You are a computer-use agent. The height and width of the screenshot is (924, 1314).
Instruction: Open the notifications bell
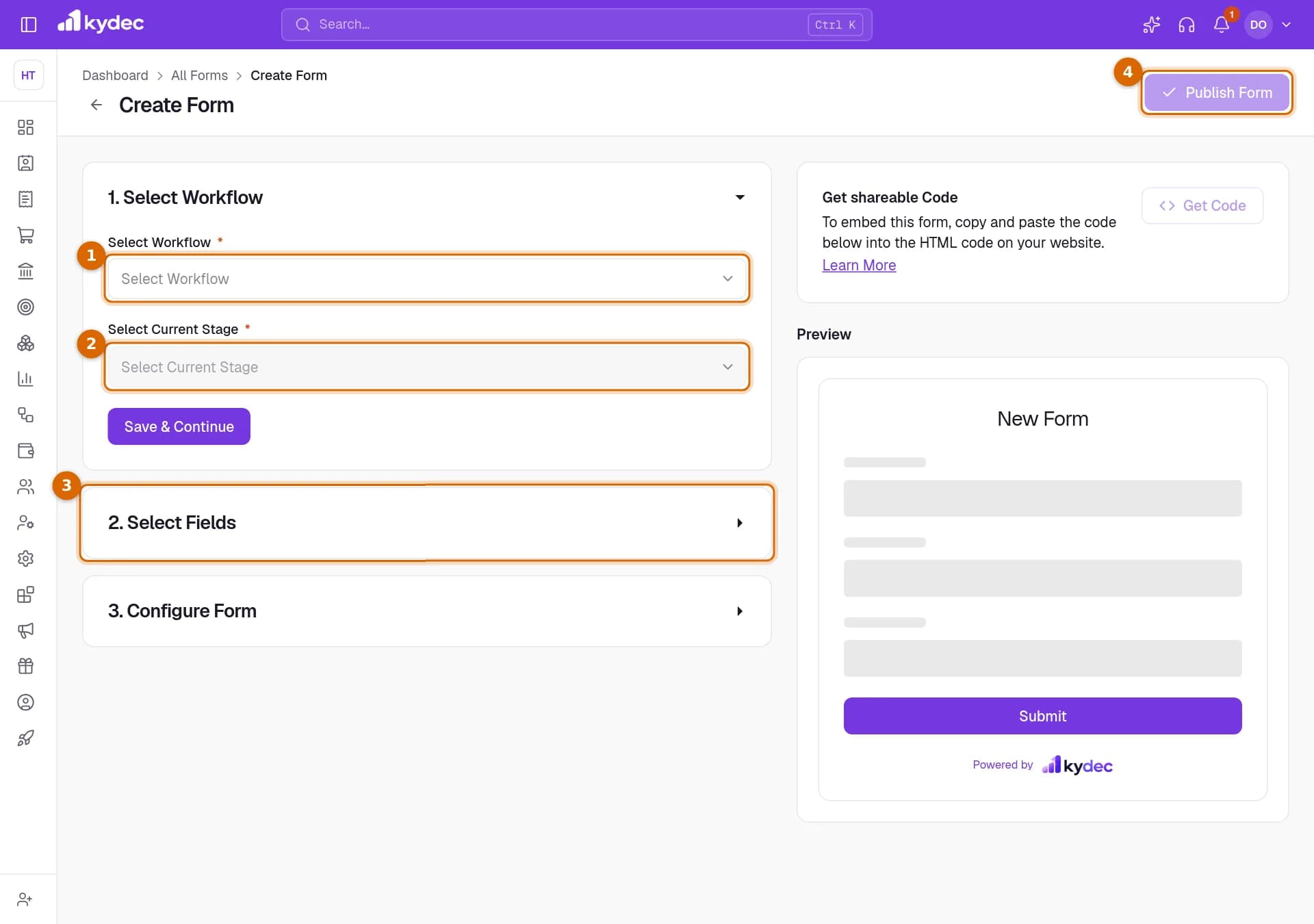point(1222,25)
